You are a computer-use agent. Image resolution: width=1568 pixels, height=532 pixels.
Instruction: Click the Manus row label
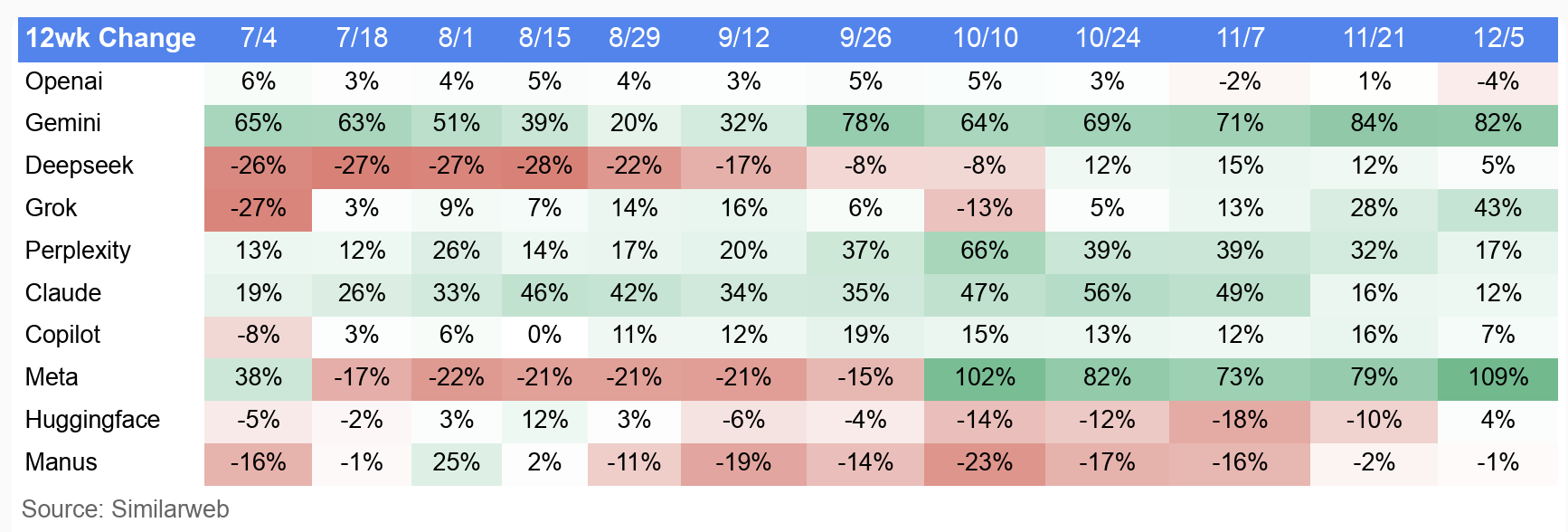pyautogui.click(x=61, y=462)
